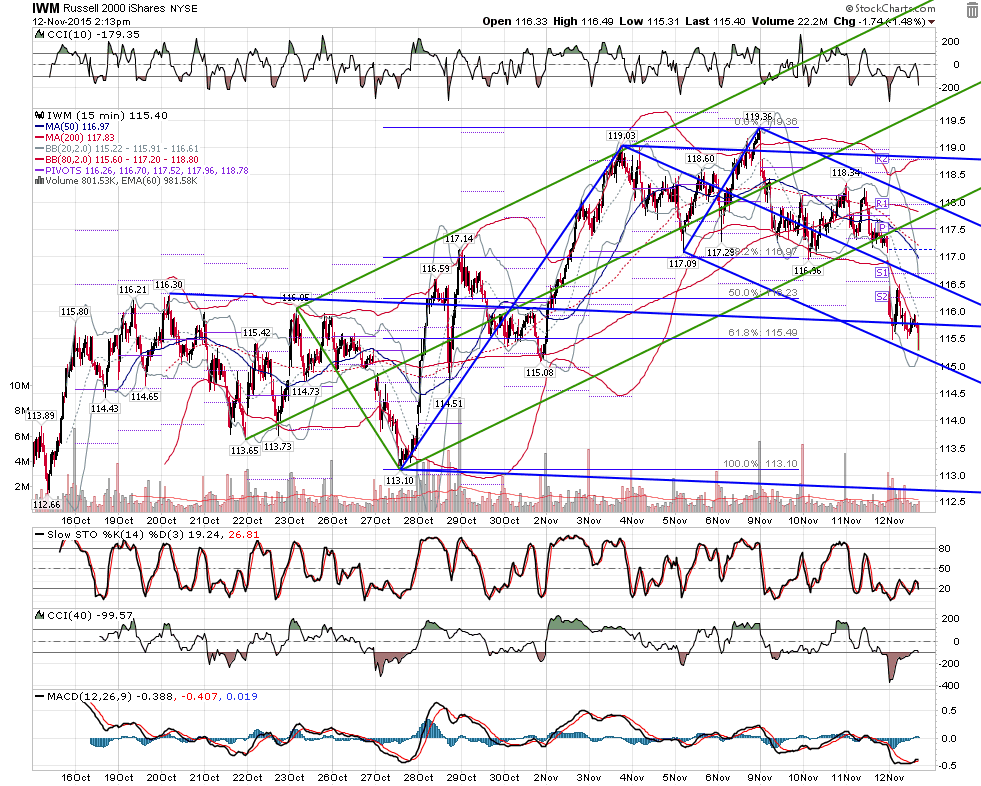Select the S2 pivot marker

882,296
